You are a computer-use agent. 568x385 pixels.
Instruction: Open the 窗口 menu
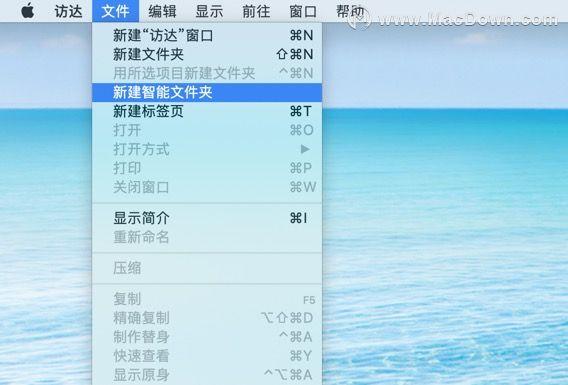(303, 11)
